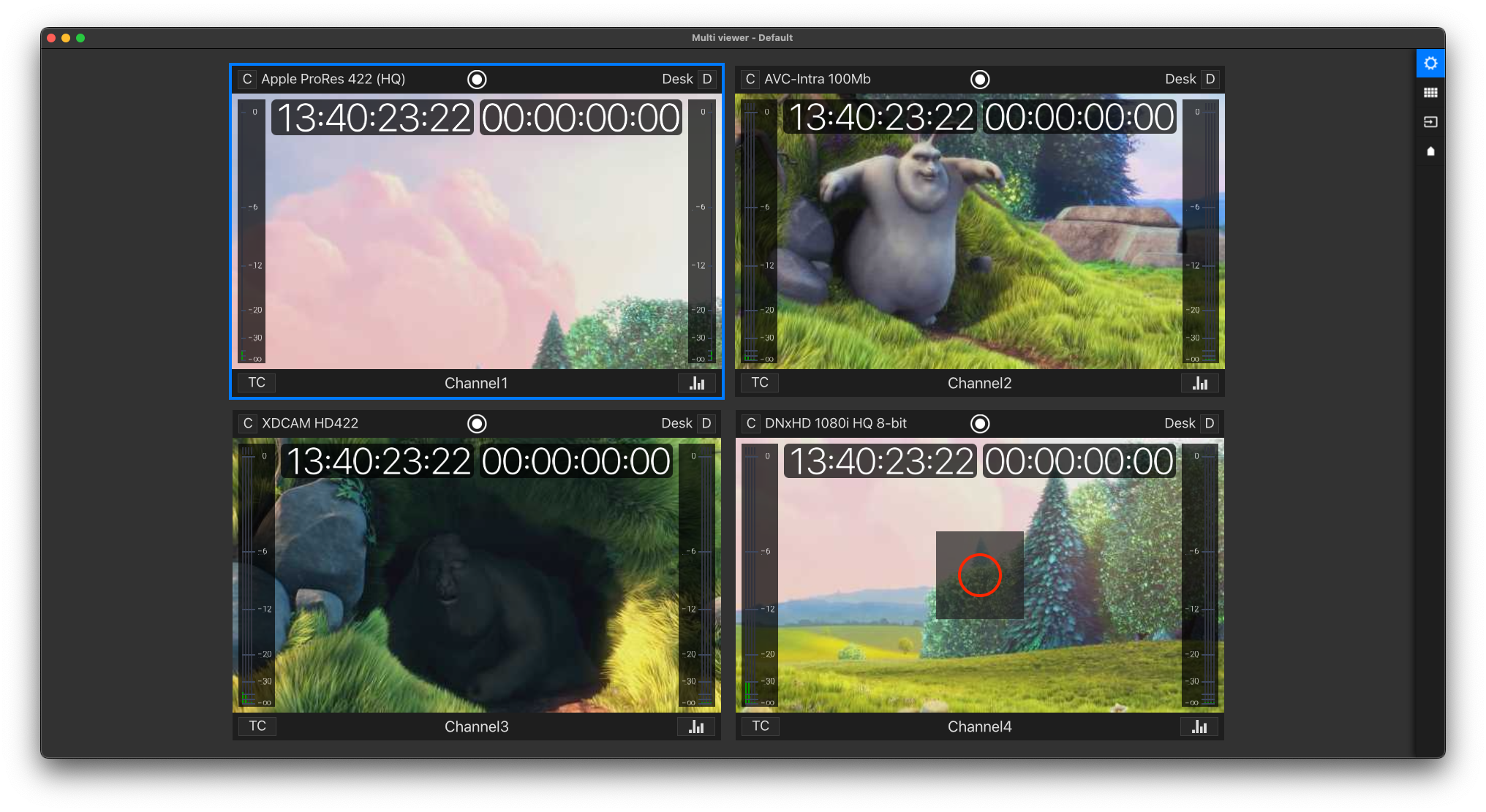
Task: Toggle the TC button on Channel4
Action: [x=761, y=726]
